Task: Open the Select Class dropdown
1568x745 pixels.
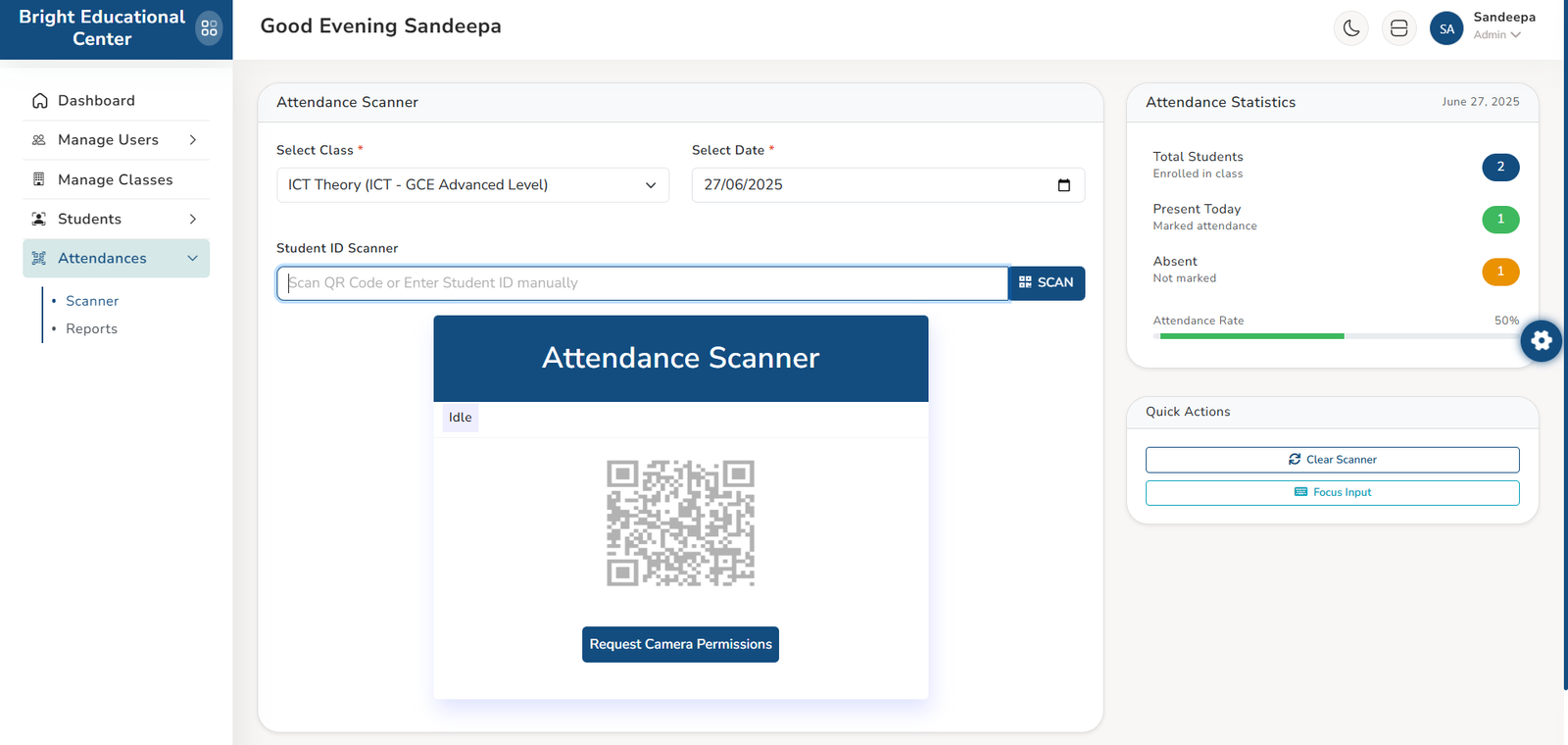Action: (x=472, y=185)
